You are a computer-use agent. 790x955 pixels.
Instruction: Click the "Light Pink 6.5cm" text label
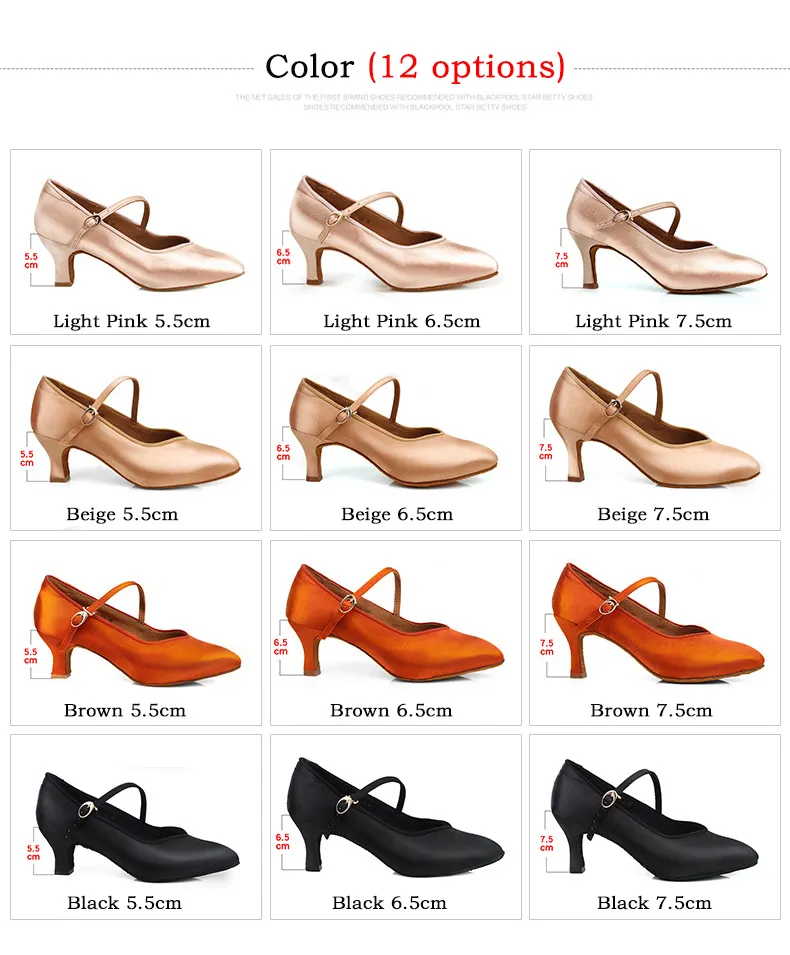click(401, 321)
